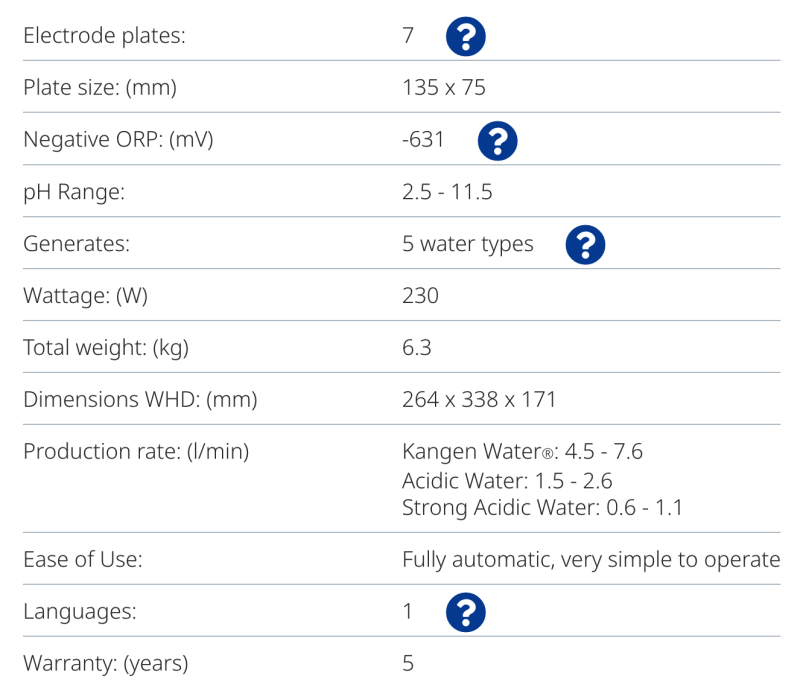
Task: Click the Strong Acidic Water rate line
Action: click(x=542, y=508)
